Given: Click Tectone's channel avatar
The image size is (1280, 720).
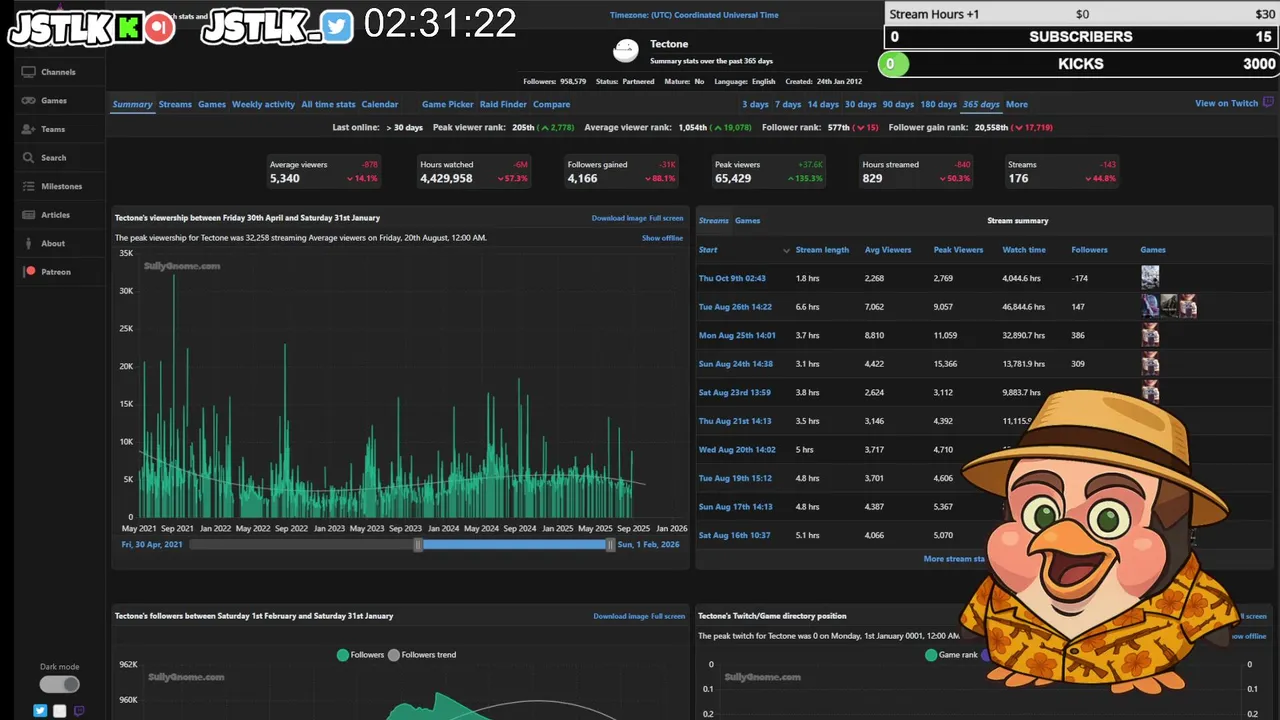Looking at the screenshot, I should coord(626,51).
